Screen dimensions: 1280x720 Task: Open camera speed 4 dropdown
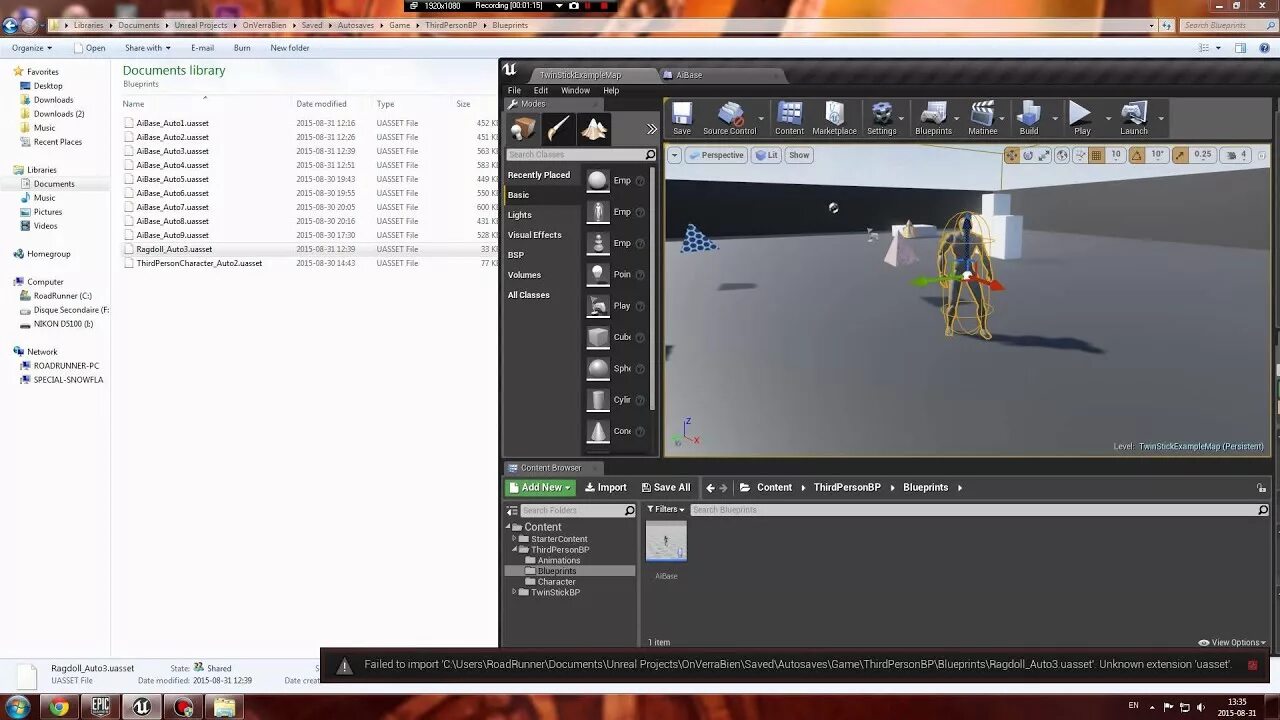tap(1238, 155)
